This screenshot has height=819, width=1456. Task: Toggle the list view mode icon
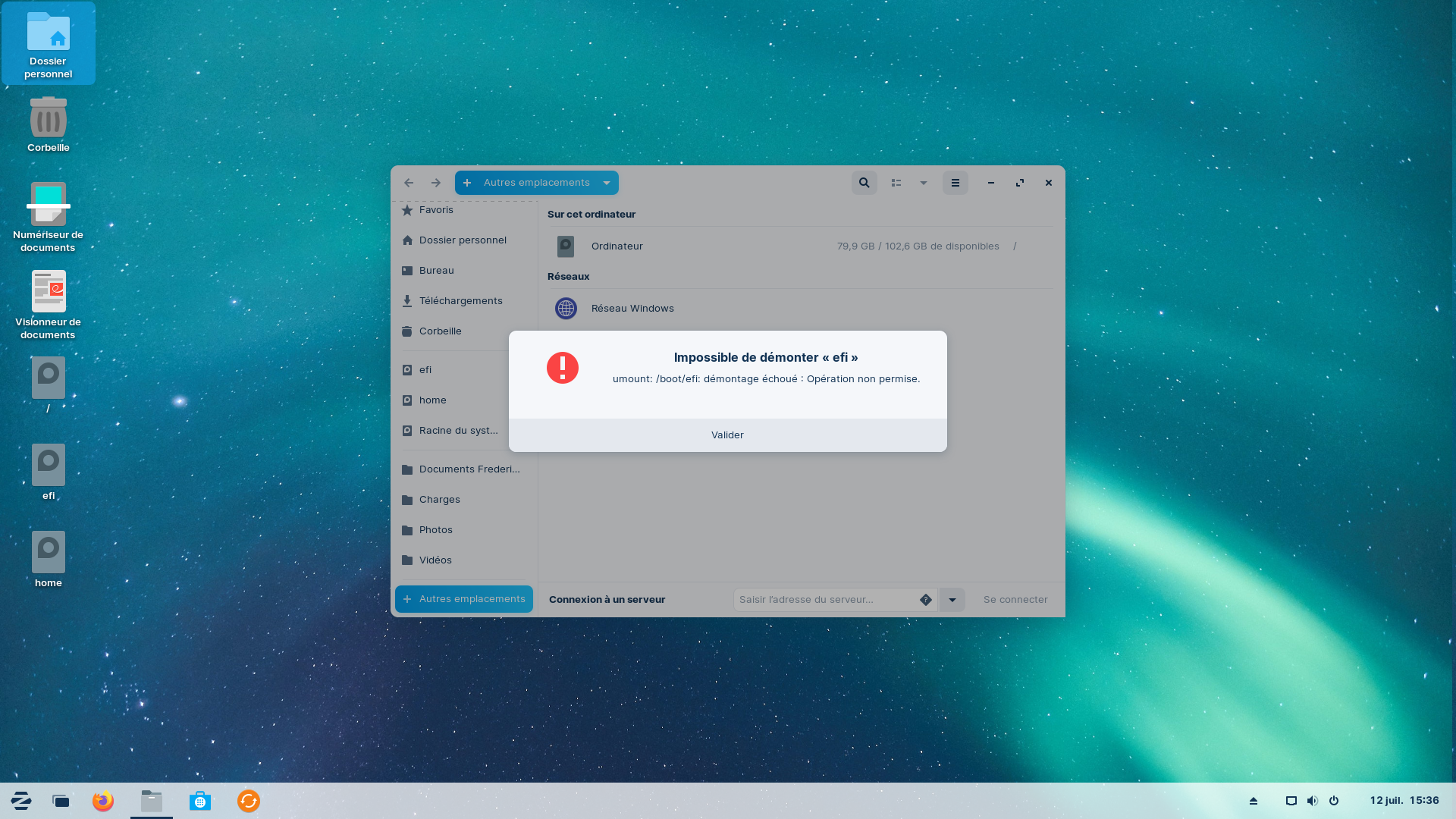(x=896, y=183)
